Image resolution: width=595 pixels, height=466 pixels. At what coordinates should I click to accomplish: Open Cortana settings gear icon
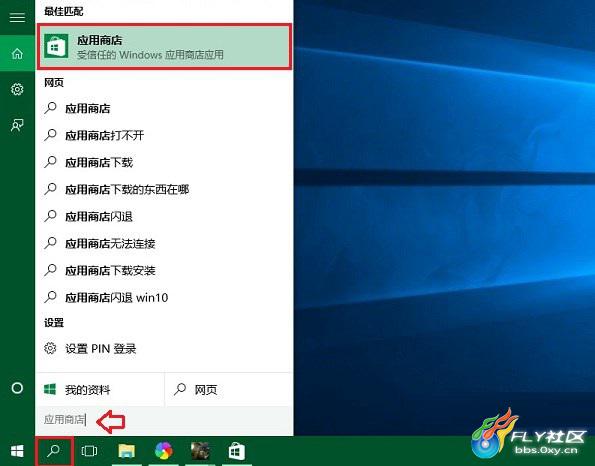[17, 89]
